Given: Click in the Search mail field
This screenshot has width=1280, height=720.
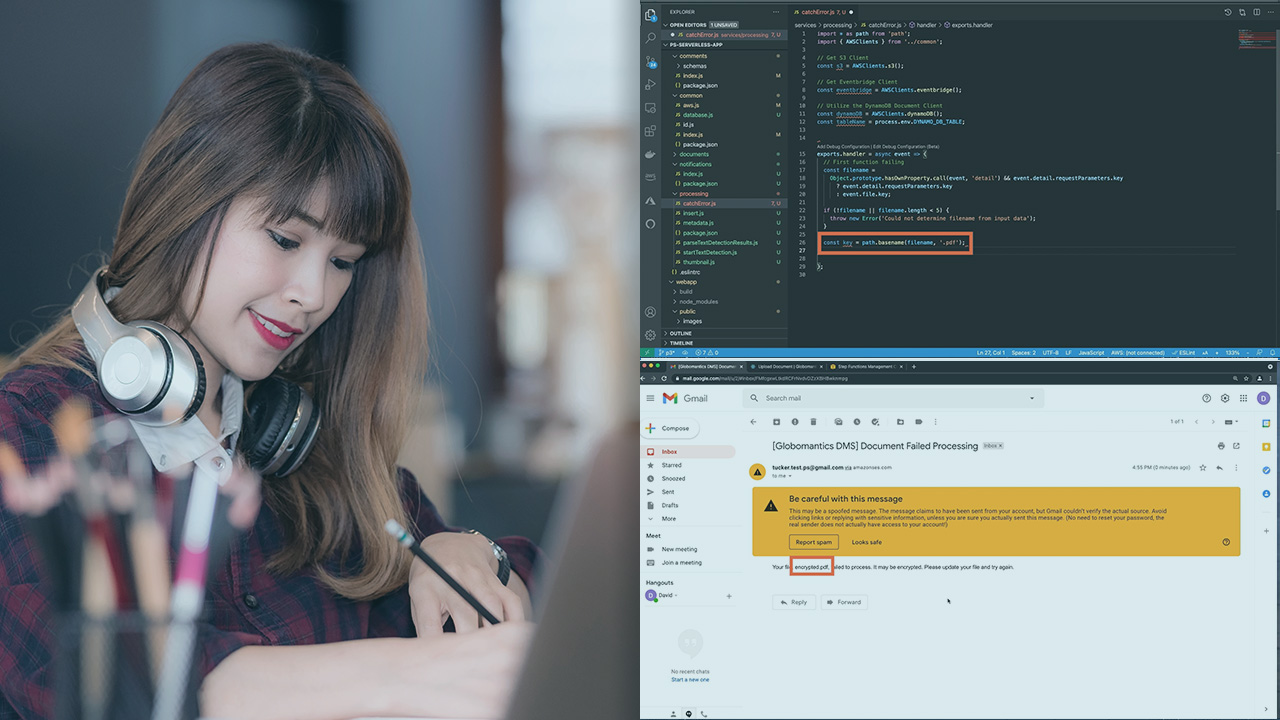Looking at the screenshot, I should (890, 398).
